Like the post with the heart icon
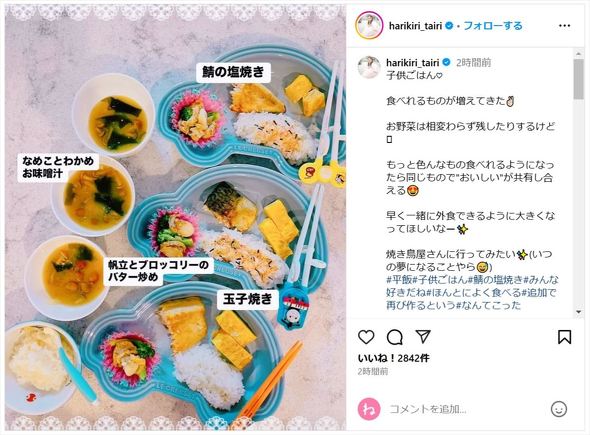Viewport: 590px width, 435px height. coord(366,337)
